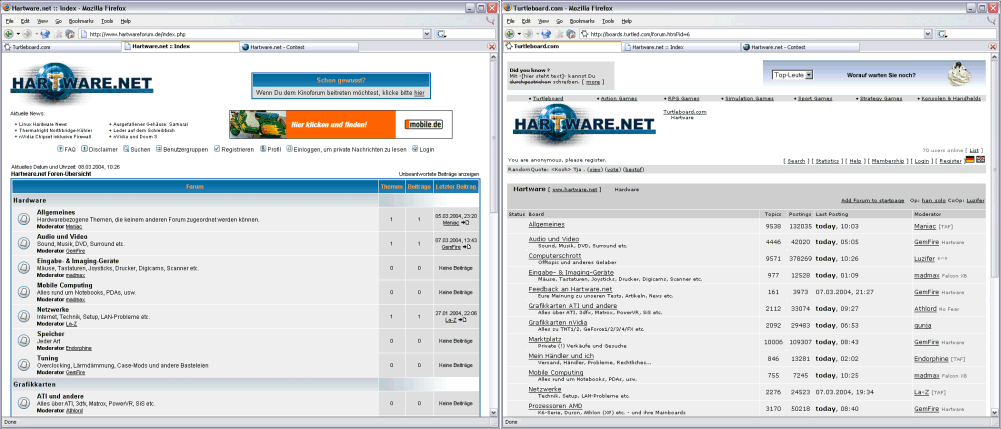1001x429 pixels.
Task: Click Reload icon in left Firefox window
Action: point(45,34)
